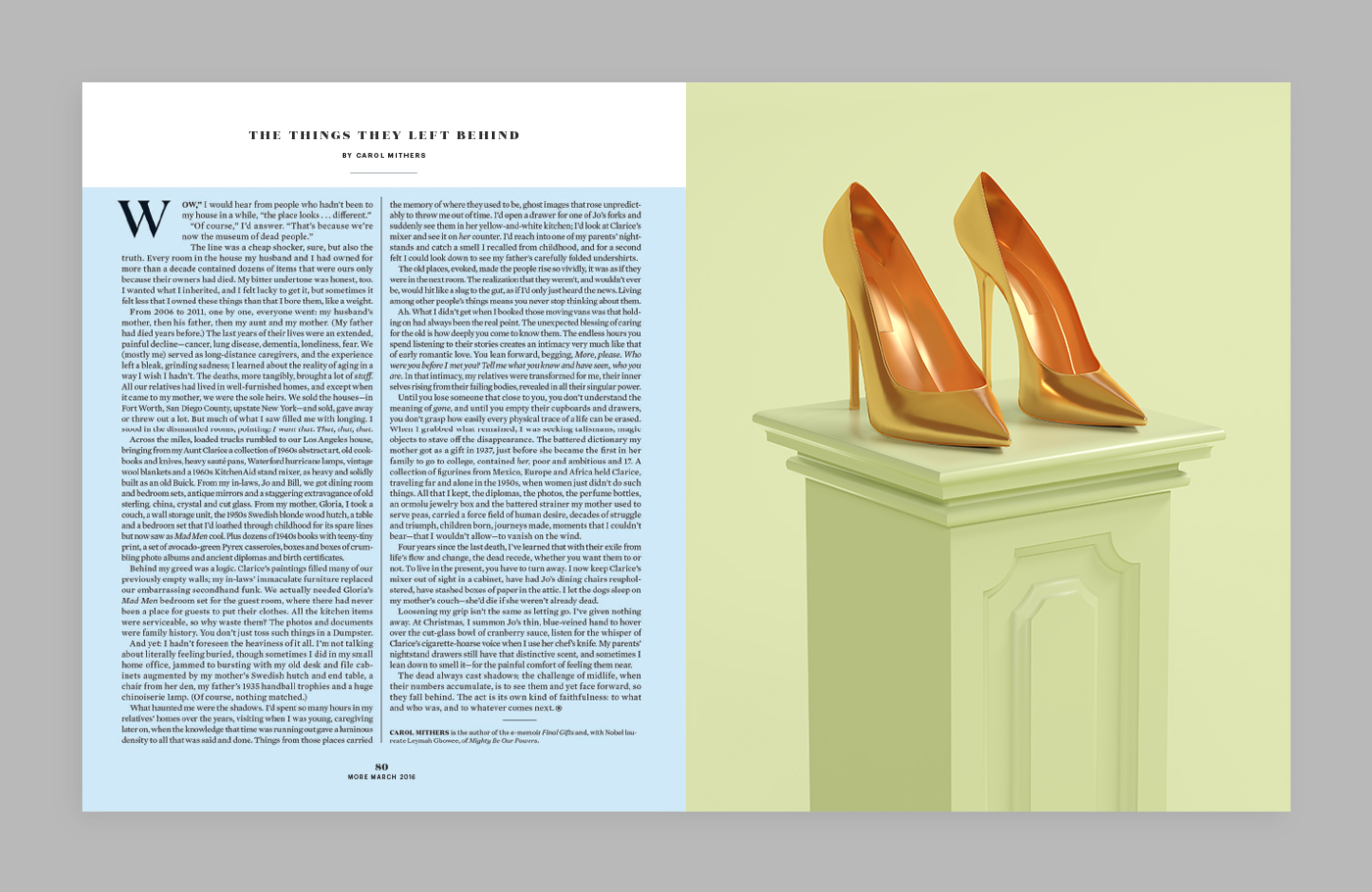Click the headline "The Things They Left Behind"
1372x892 pixels.
pyautogui.click(x=384, y=135)
